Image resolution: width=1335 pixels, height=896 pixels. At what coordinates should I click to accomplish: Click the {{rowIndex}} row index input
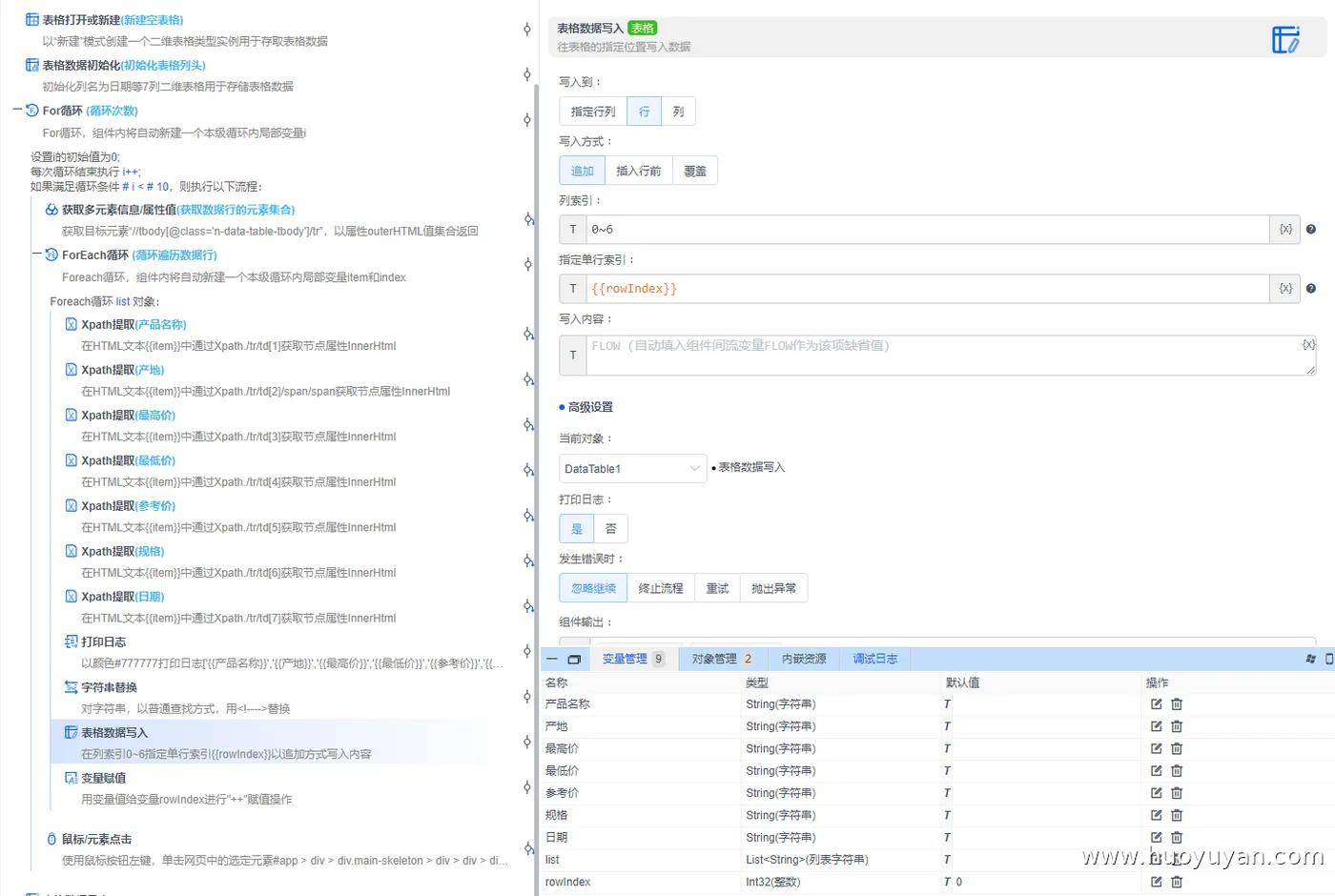(x=927, y=289)
